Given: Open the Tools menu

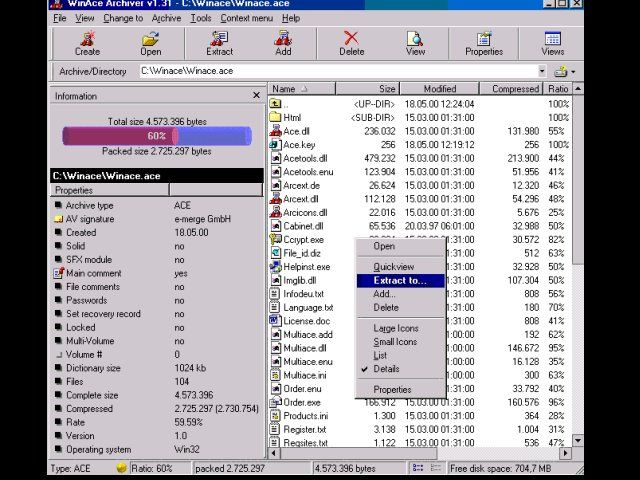Looking at the screenshot, I should click(x=201, y=18).
